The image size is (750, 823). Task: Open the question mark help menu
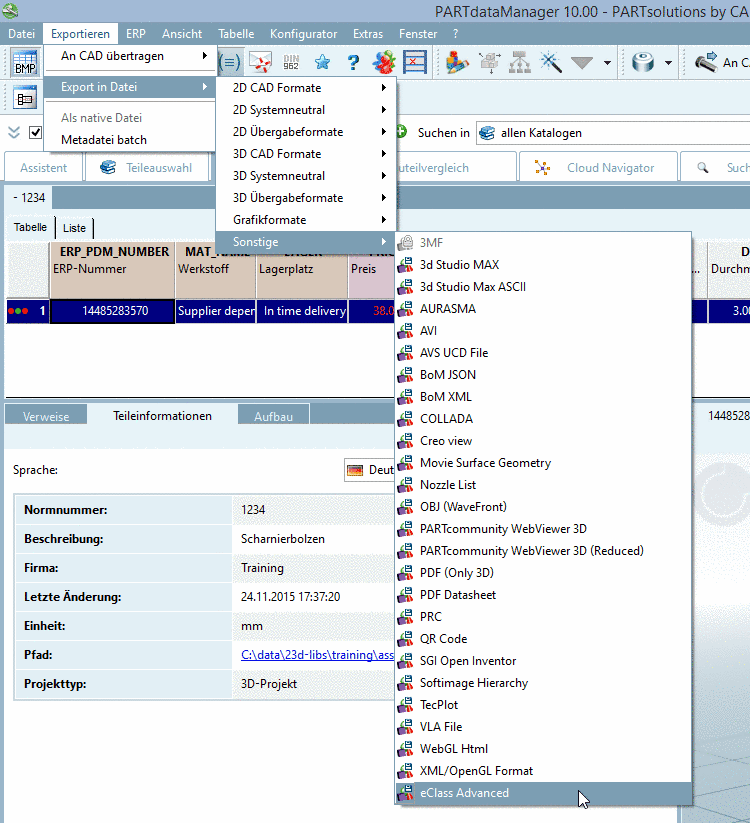[455, 34]
